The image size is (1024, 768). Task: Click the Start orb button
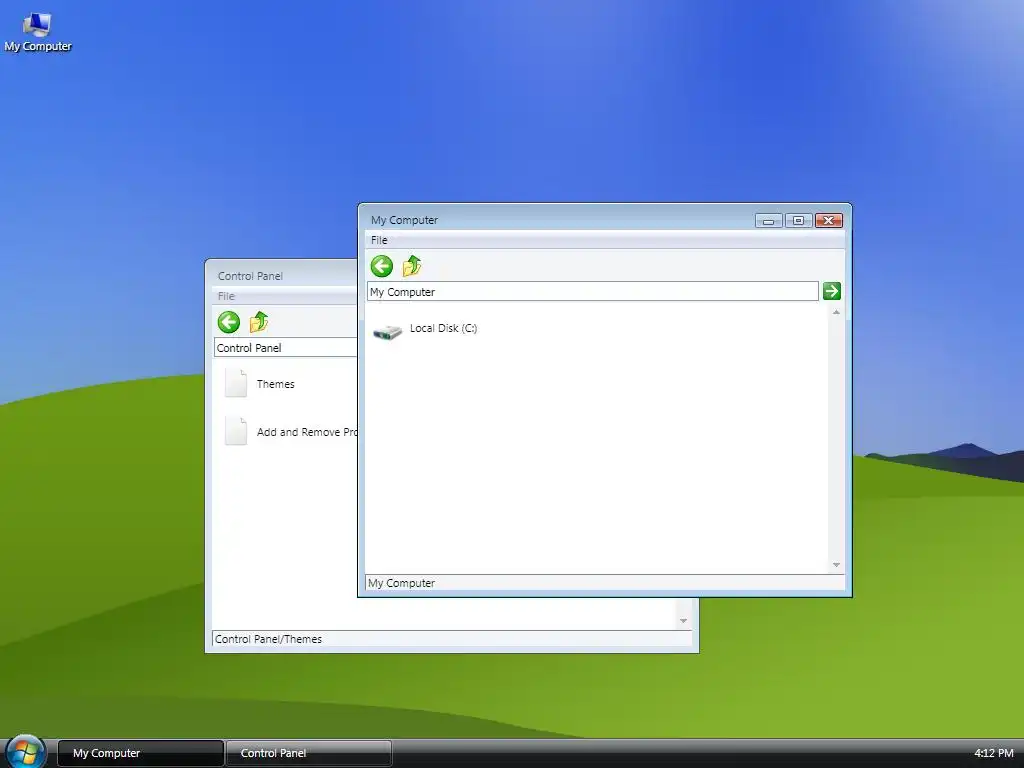click(x=25, y=751)
